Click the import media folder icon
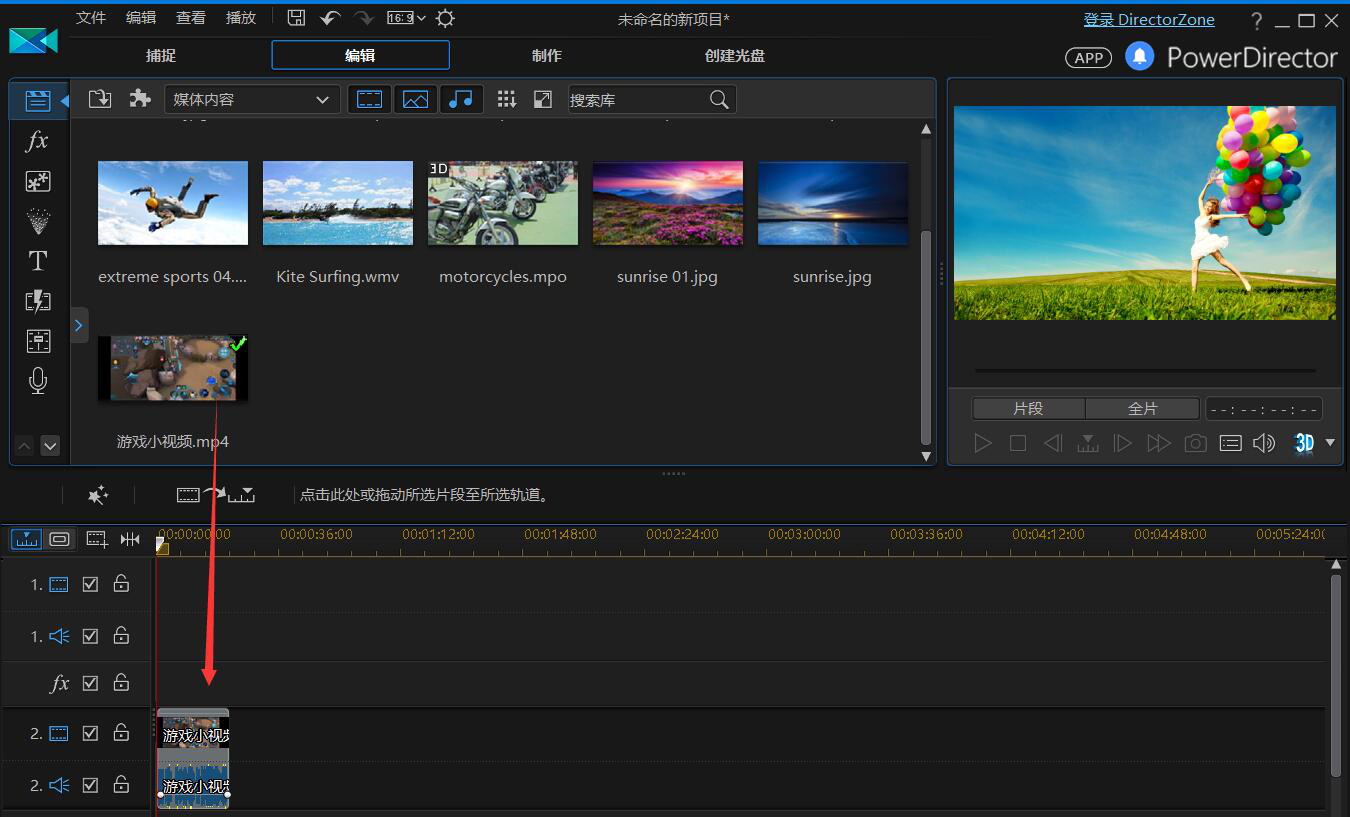The width and height of the screenshot is (1350, 817). (100, 99)
